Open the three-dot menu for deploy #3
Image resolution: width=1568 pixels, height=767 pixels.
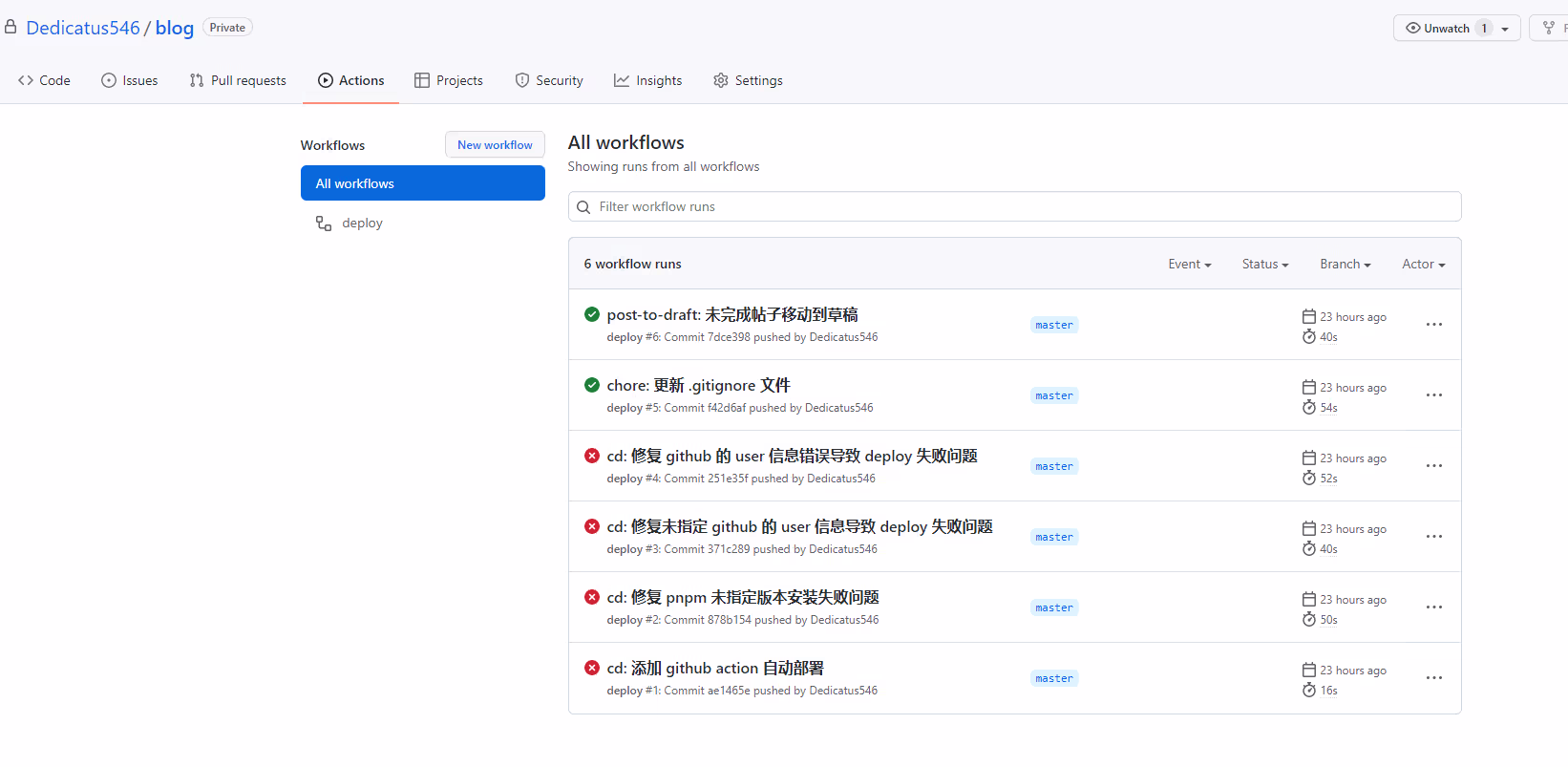1434,537
